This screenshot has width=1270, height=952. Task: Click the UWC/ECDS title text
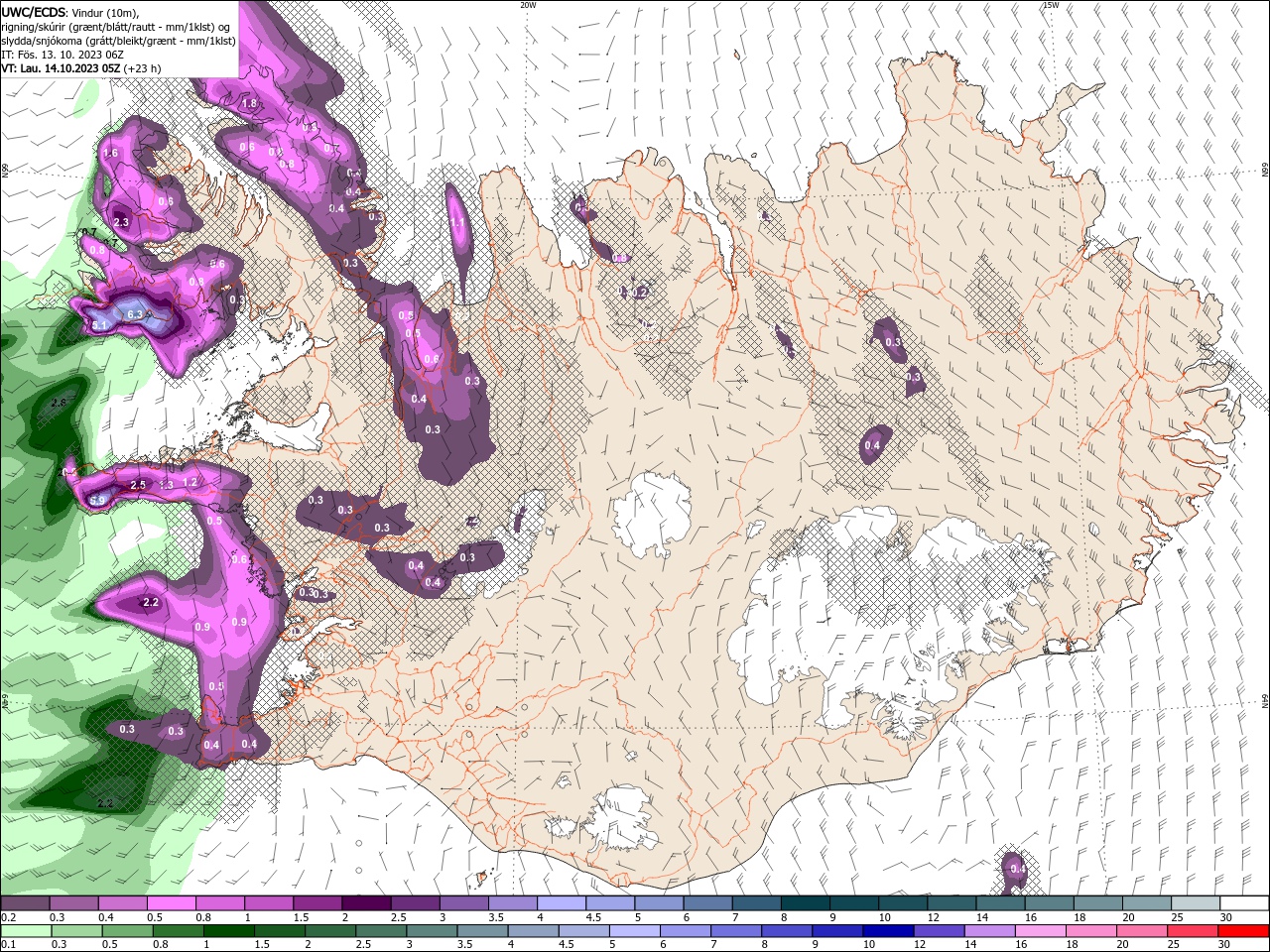click(x=34, y=12)
